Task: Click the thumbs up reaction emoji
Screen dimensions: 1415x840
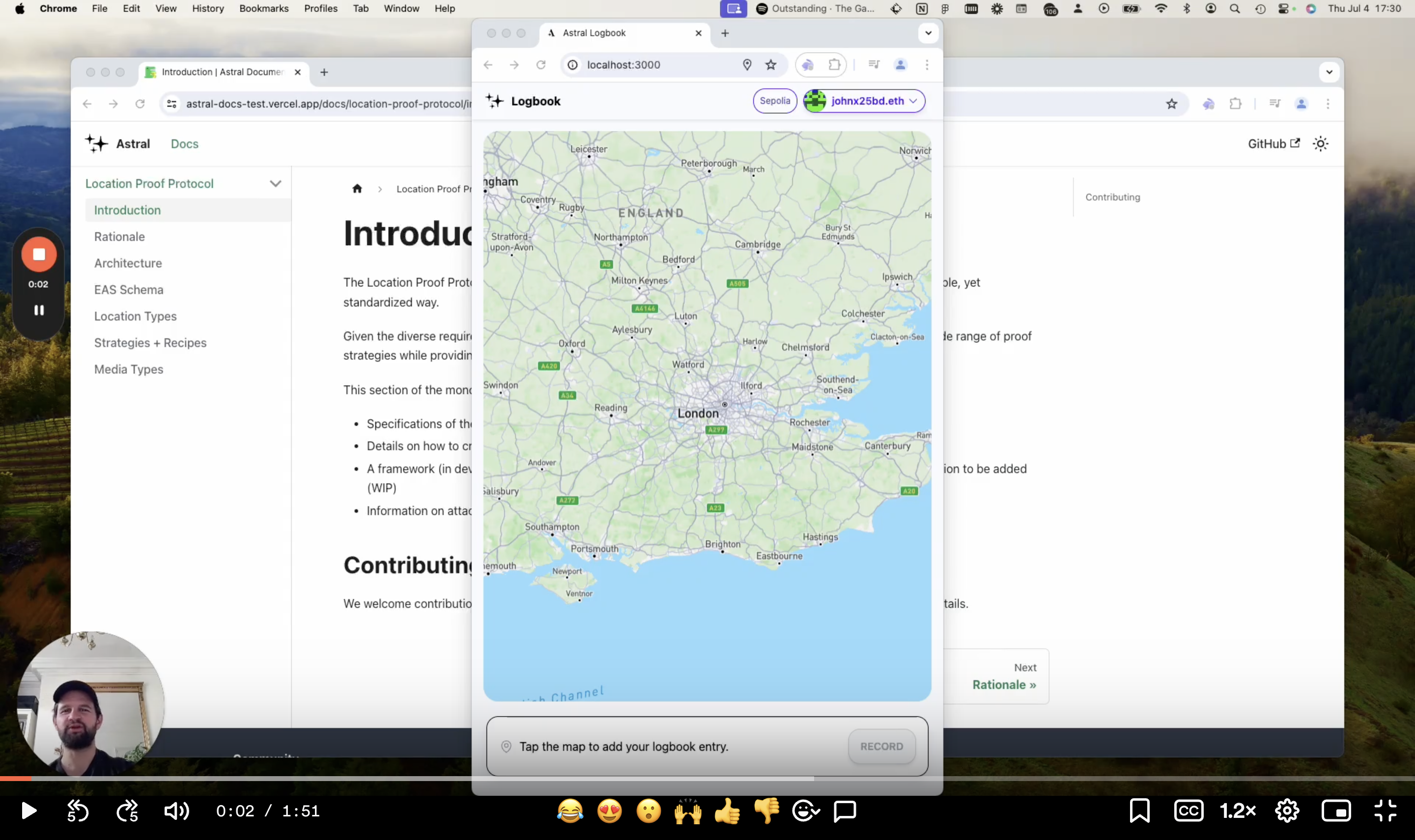Action: (727, 811)
